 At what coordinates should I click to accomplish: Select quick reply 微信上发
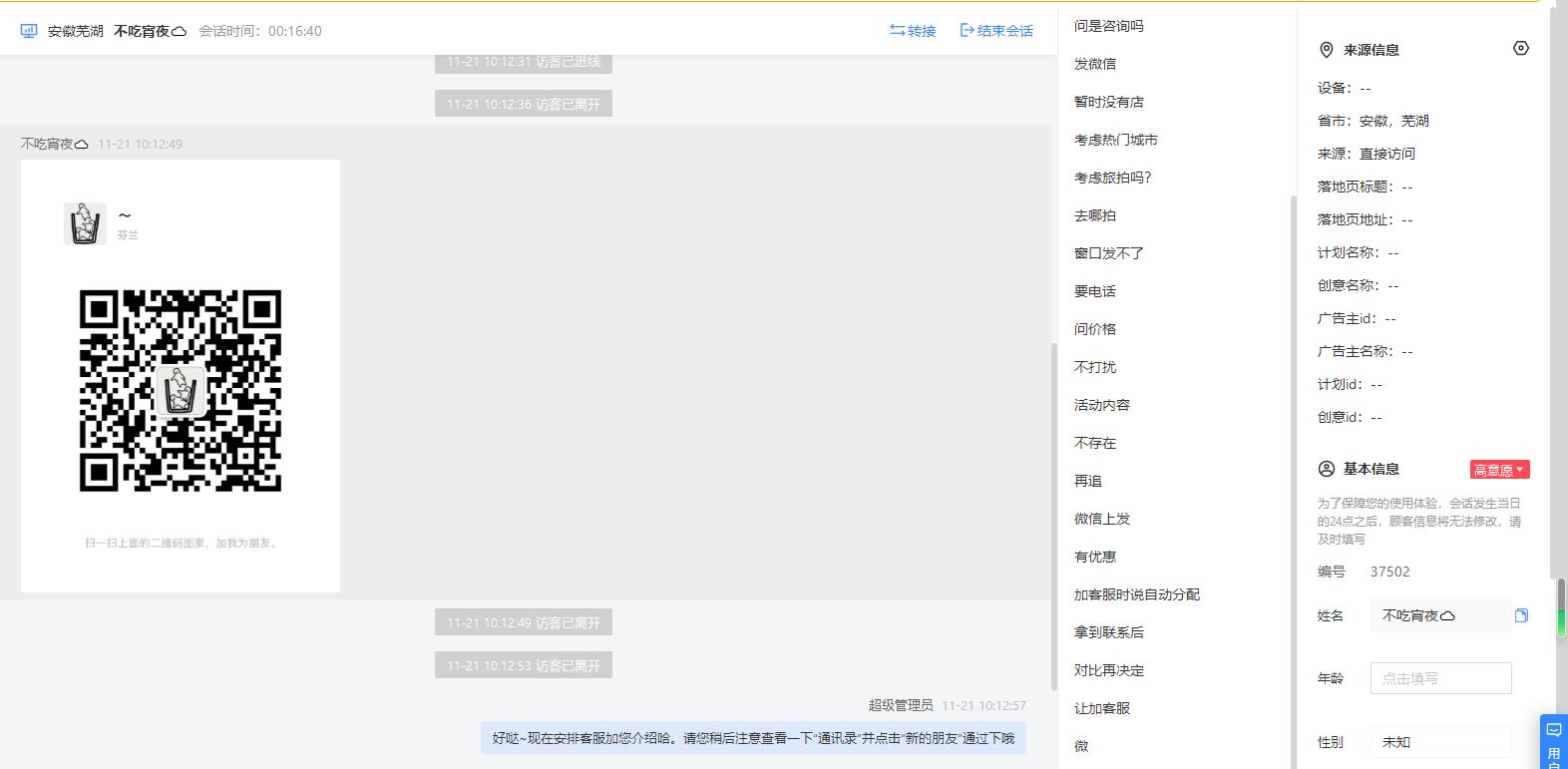click(x=1102, y=519)
